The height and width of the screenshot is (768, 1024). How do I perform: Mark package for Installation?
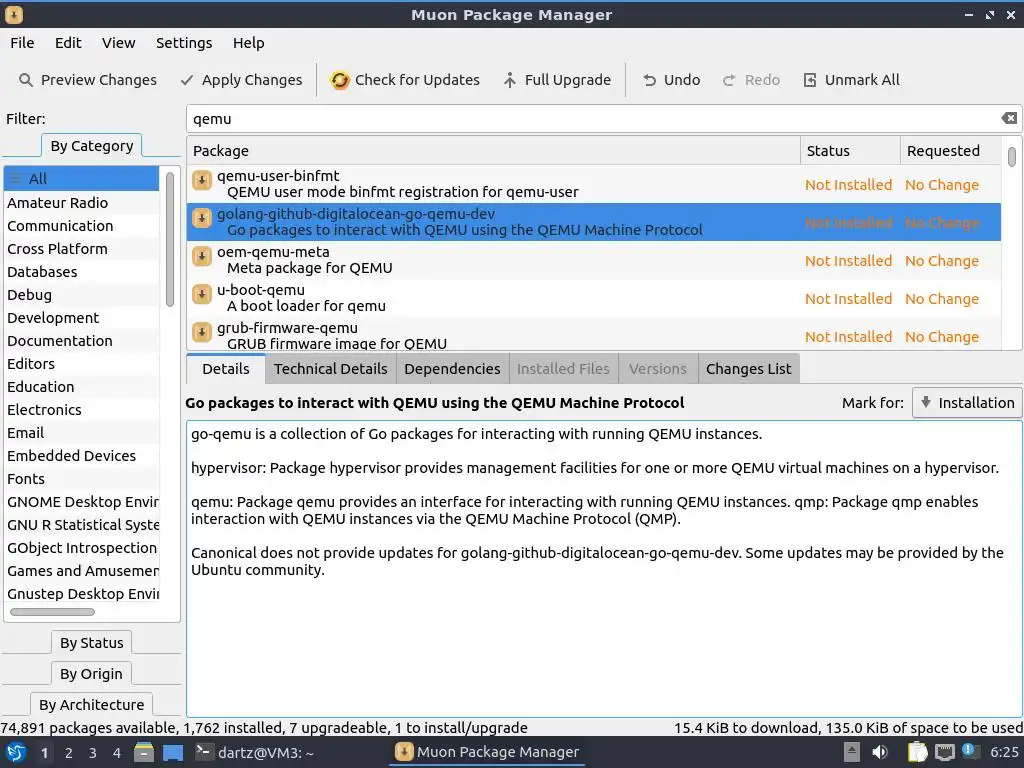(x=968, y=403)
